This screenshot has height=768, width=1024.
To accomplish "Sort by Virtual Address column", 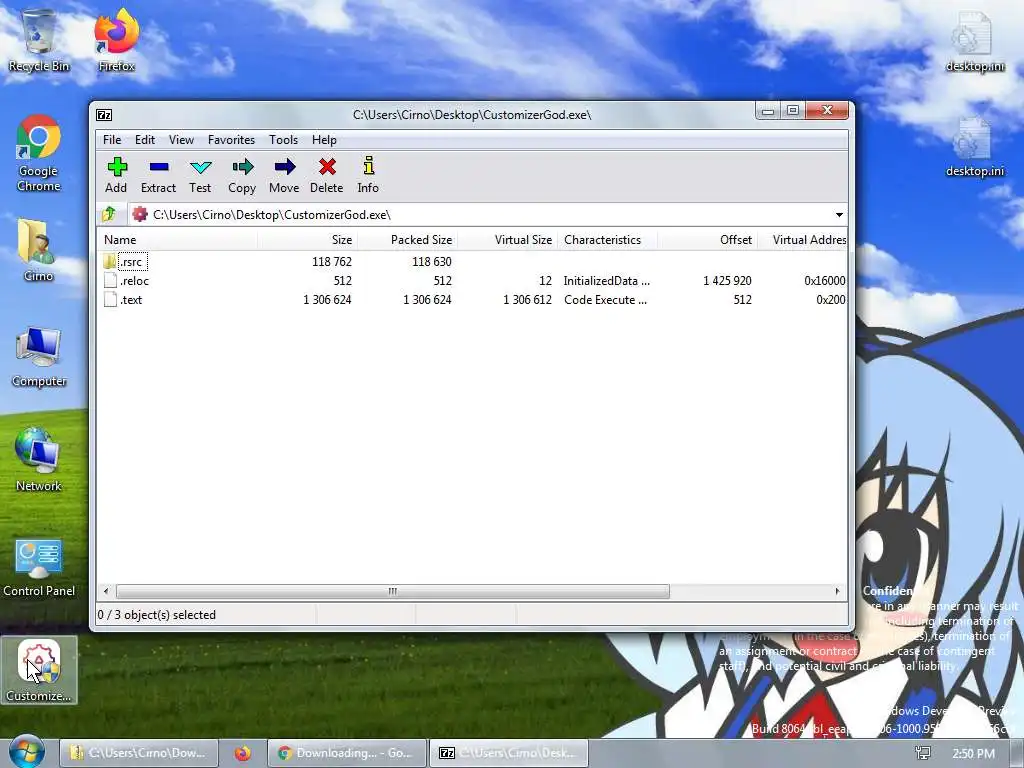I will click(x=803, y=240).
